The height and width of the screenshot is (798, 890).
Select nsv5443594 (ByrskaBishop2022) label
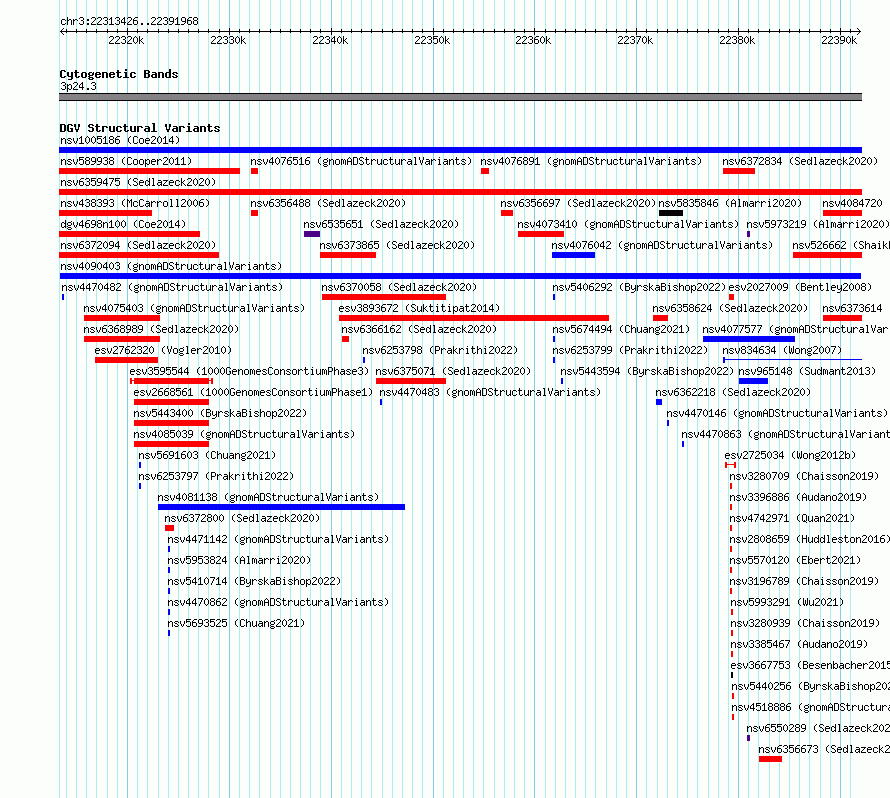pos(647,371)
